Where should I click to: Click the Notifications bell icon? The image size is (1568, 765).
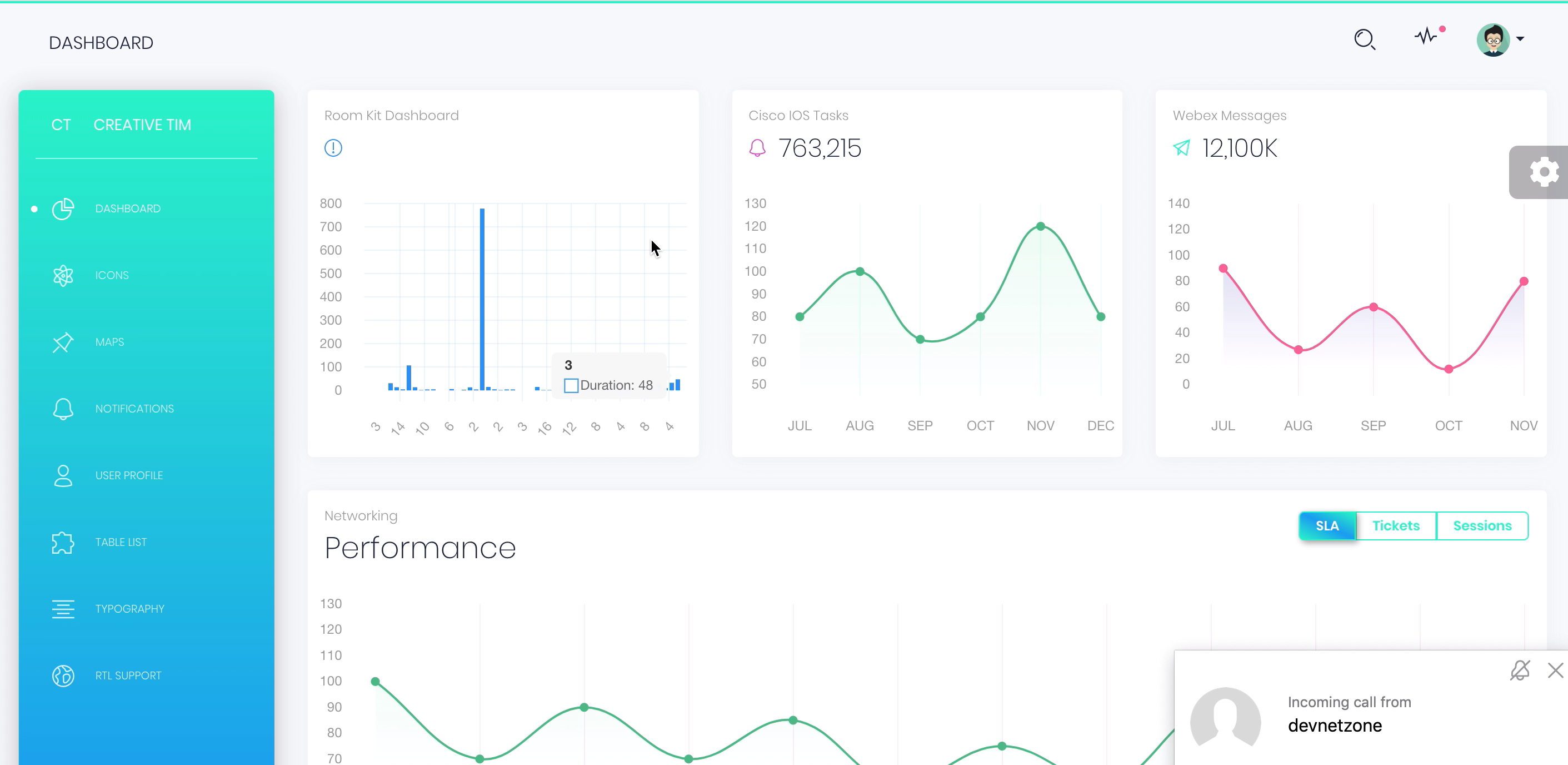coord(62,408)
